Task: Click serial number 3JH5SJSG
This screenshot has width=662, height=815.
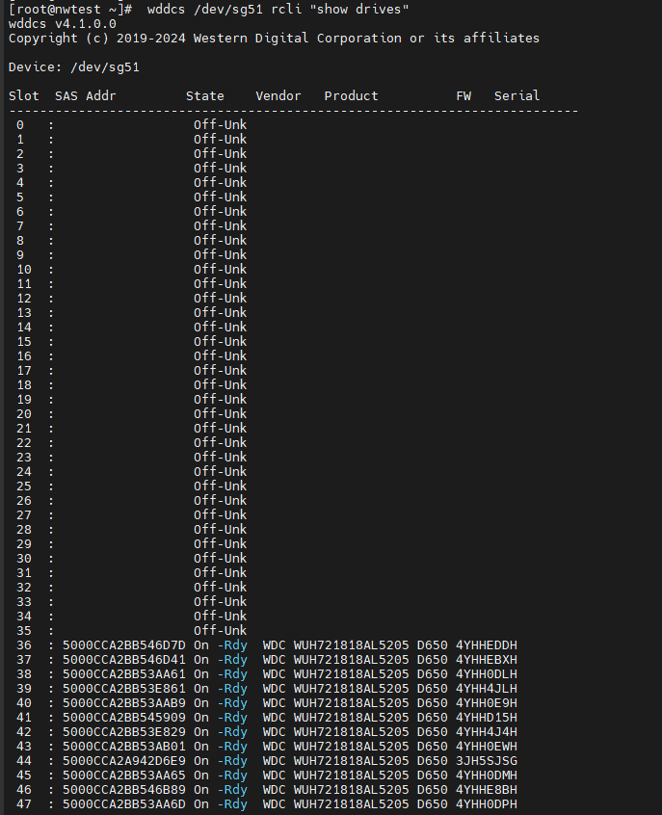Action: 486,761
